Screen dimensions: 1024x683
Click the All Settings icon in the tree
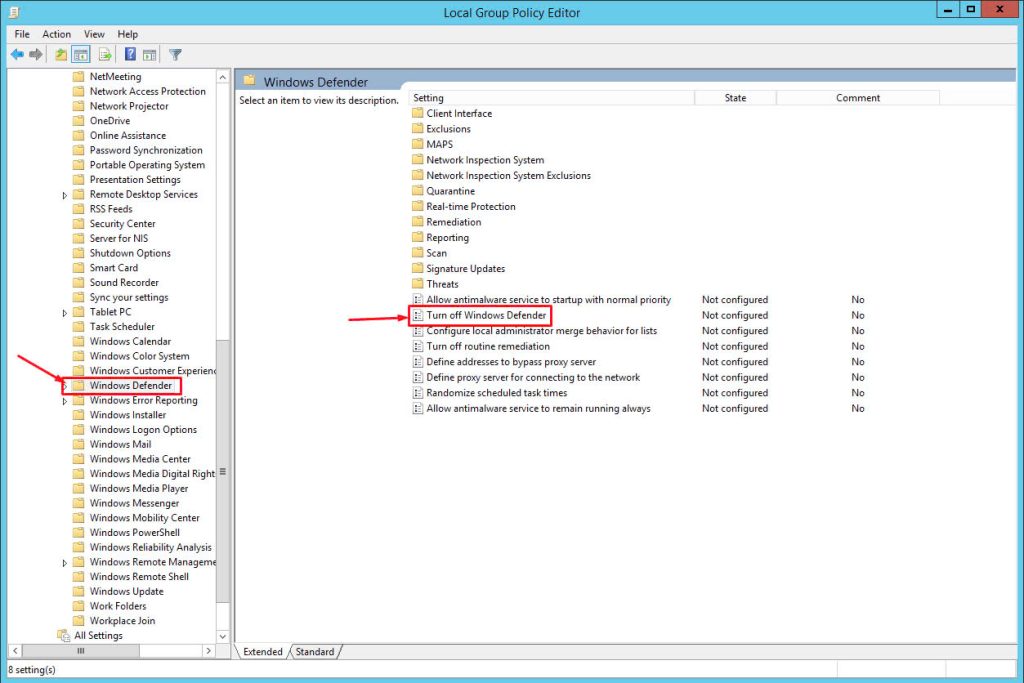point(63,635)
